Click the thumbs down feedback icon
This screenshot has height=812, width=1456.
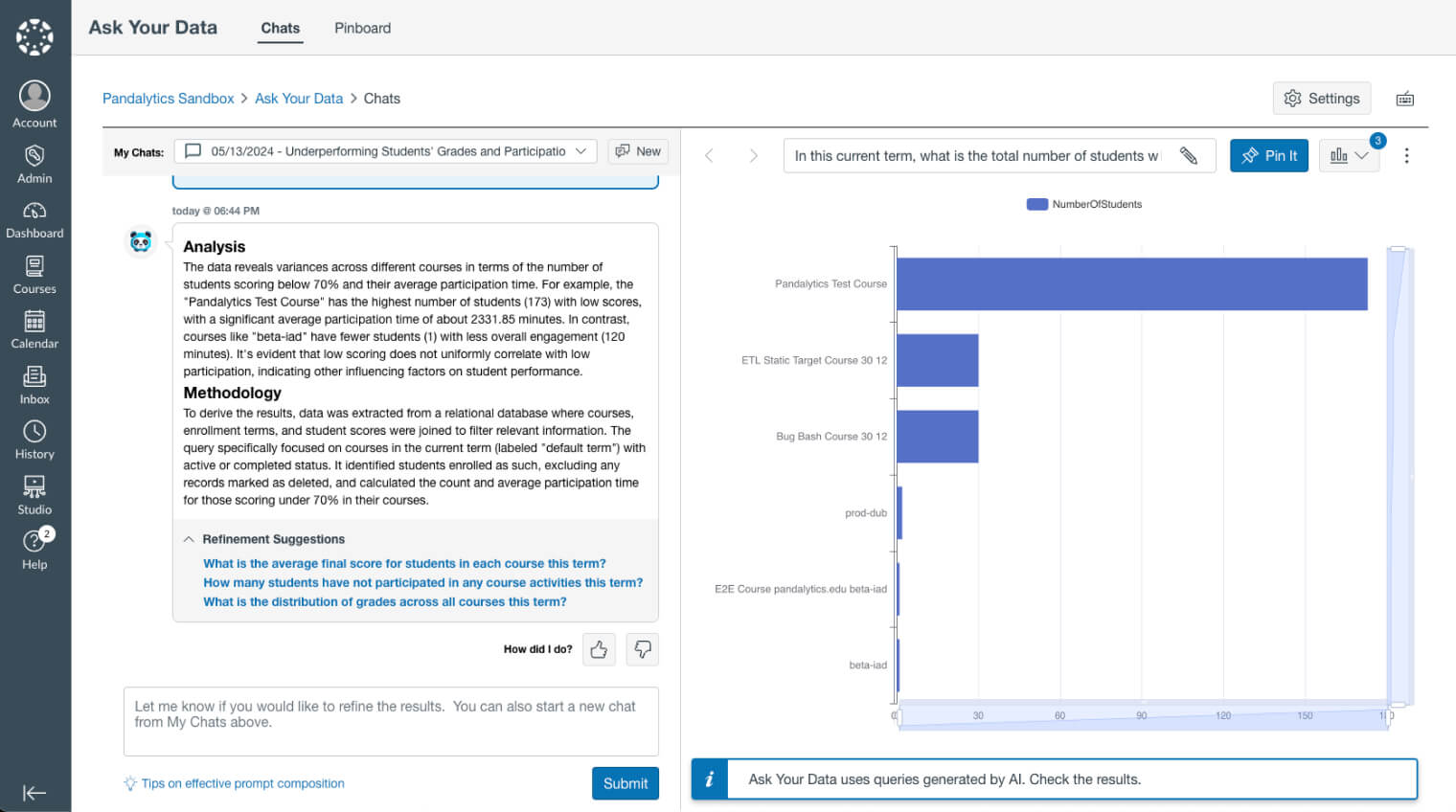(642, 649)
